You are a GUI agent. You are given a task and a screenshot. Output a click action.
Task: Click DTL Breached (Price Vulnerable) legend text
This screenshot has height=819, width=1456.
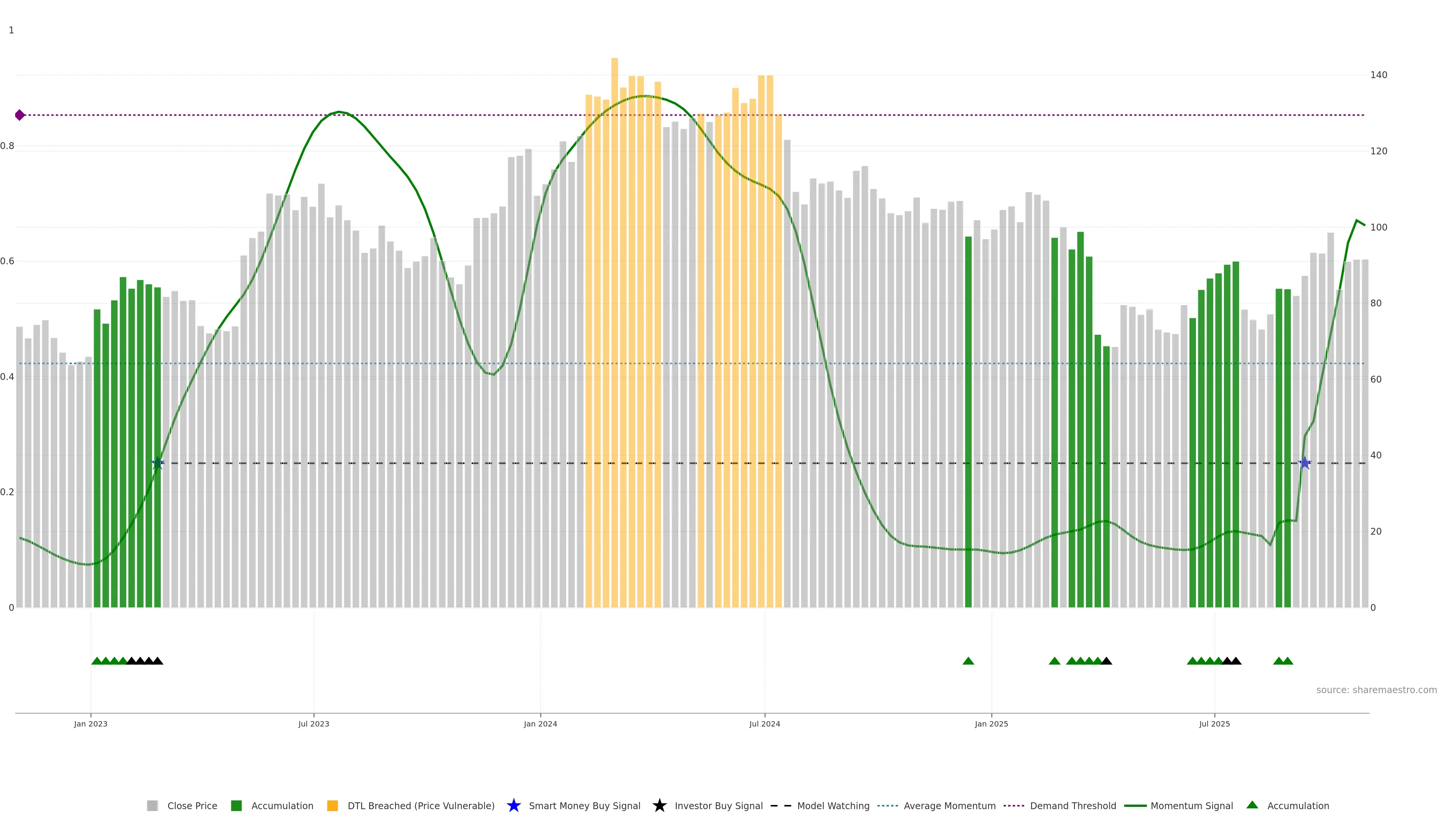click(x=420, y=805)
